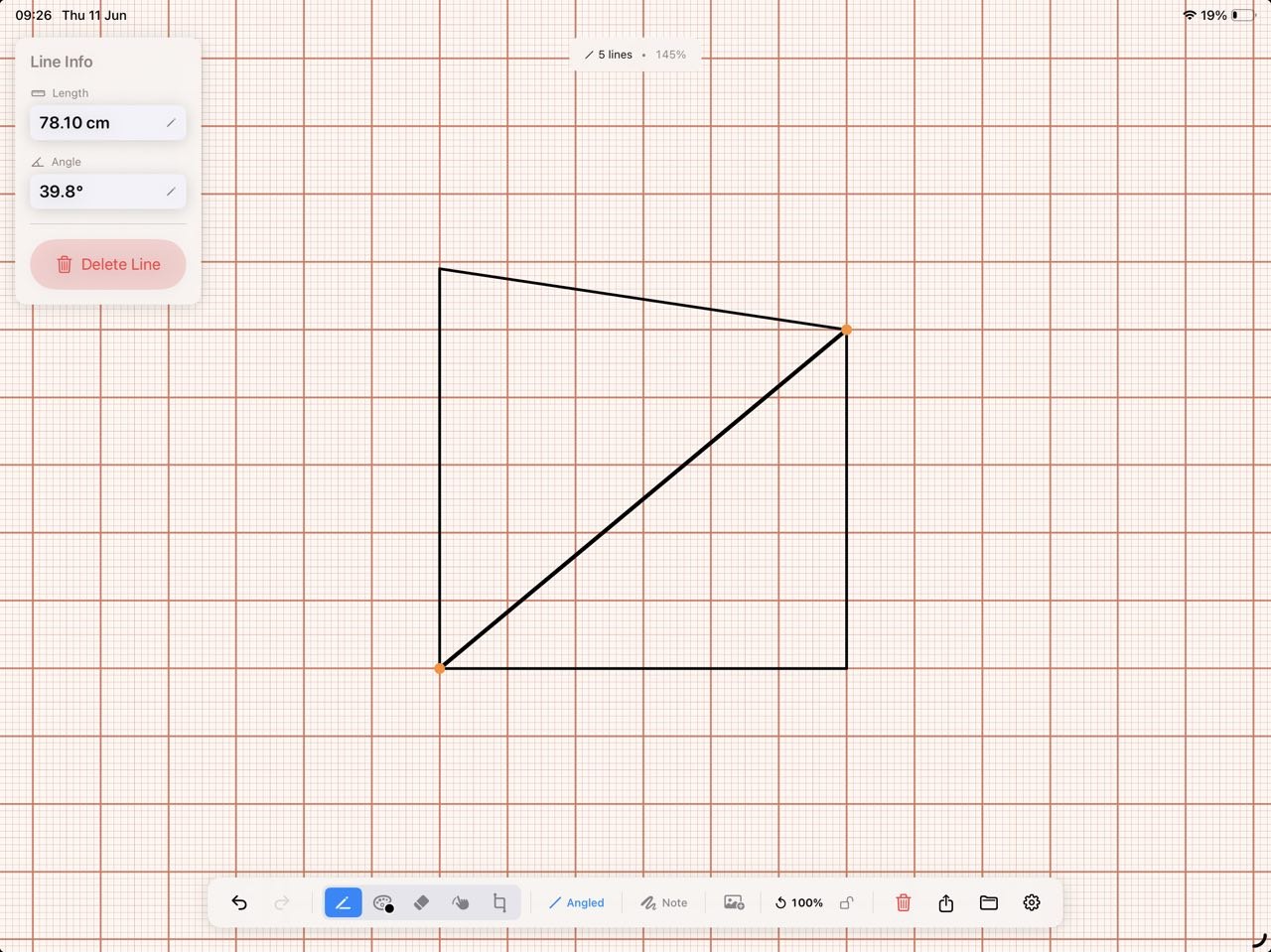Click the 09:26 clock
The image size is (1271, 952).
(x=33, y=15)
